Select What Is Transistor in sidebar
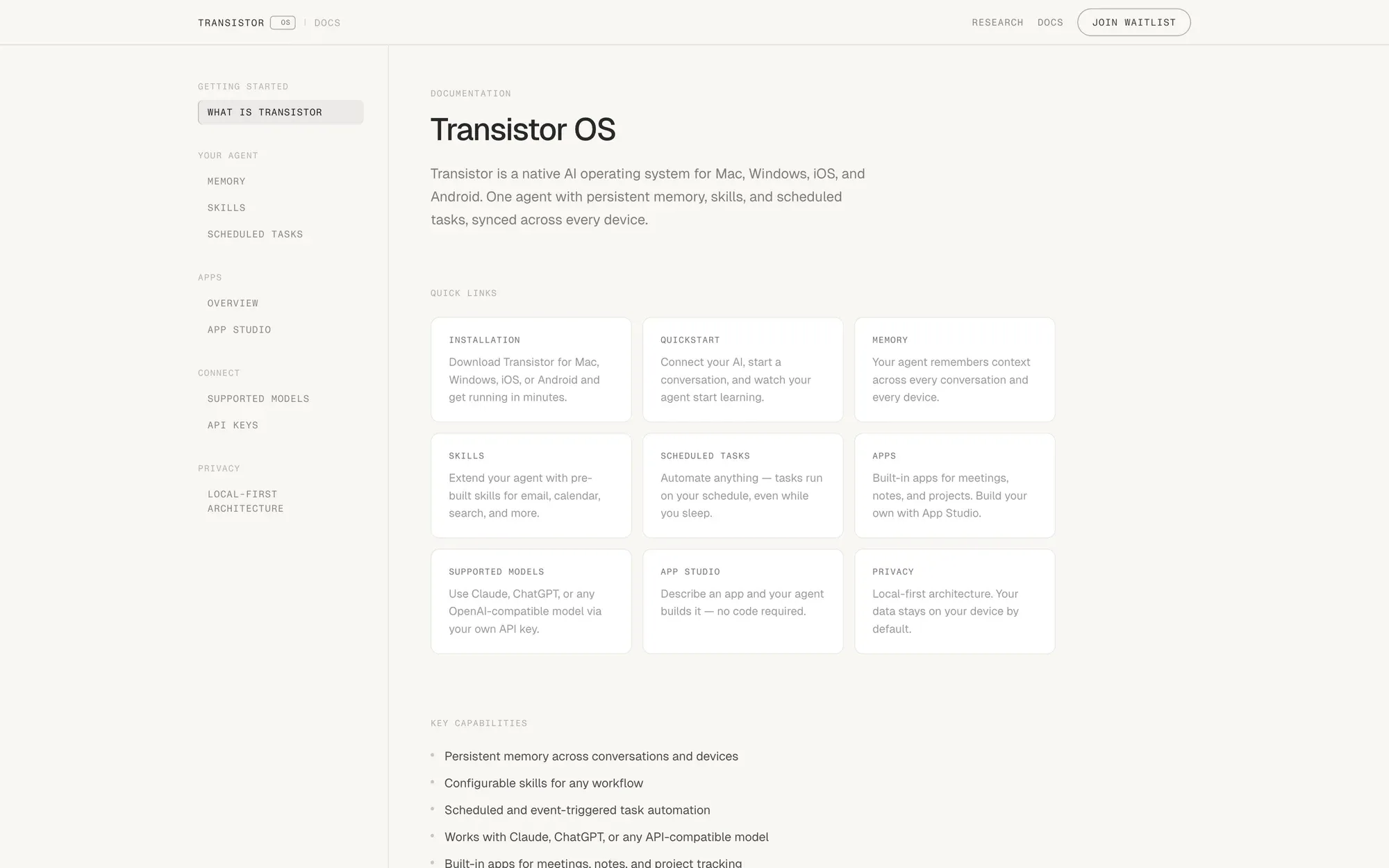 (x=281, y=112)
